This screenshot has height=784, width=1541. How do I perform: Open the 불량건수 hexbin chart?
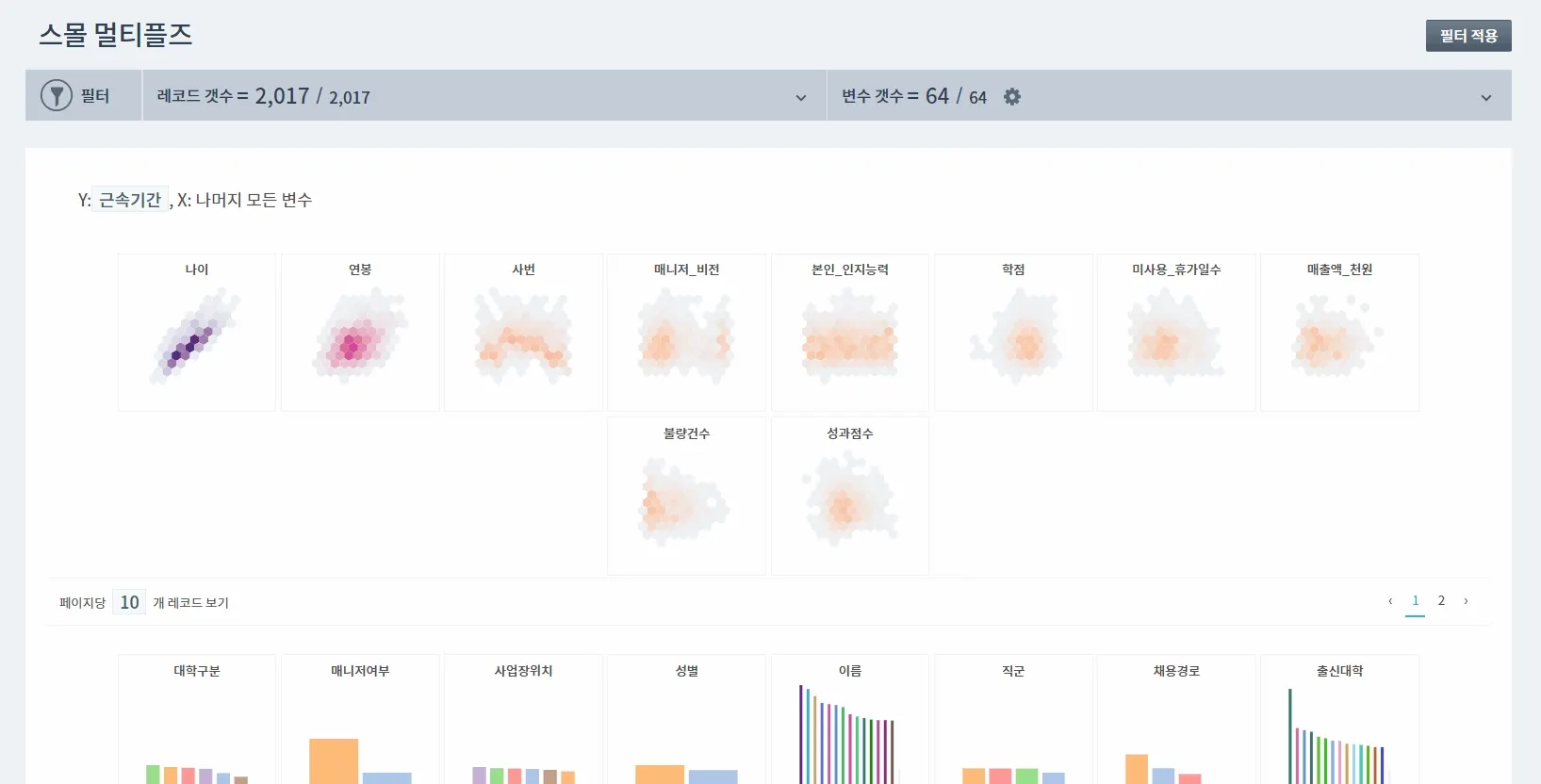click(686, 496)
